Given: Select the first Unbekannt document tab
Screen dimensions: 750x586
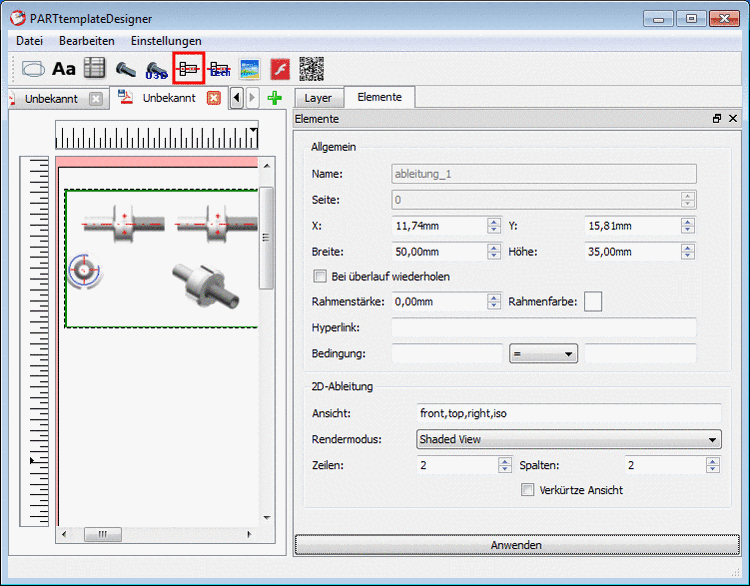Looking at the screenshot, I should point(51,99).
